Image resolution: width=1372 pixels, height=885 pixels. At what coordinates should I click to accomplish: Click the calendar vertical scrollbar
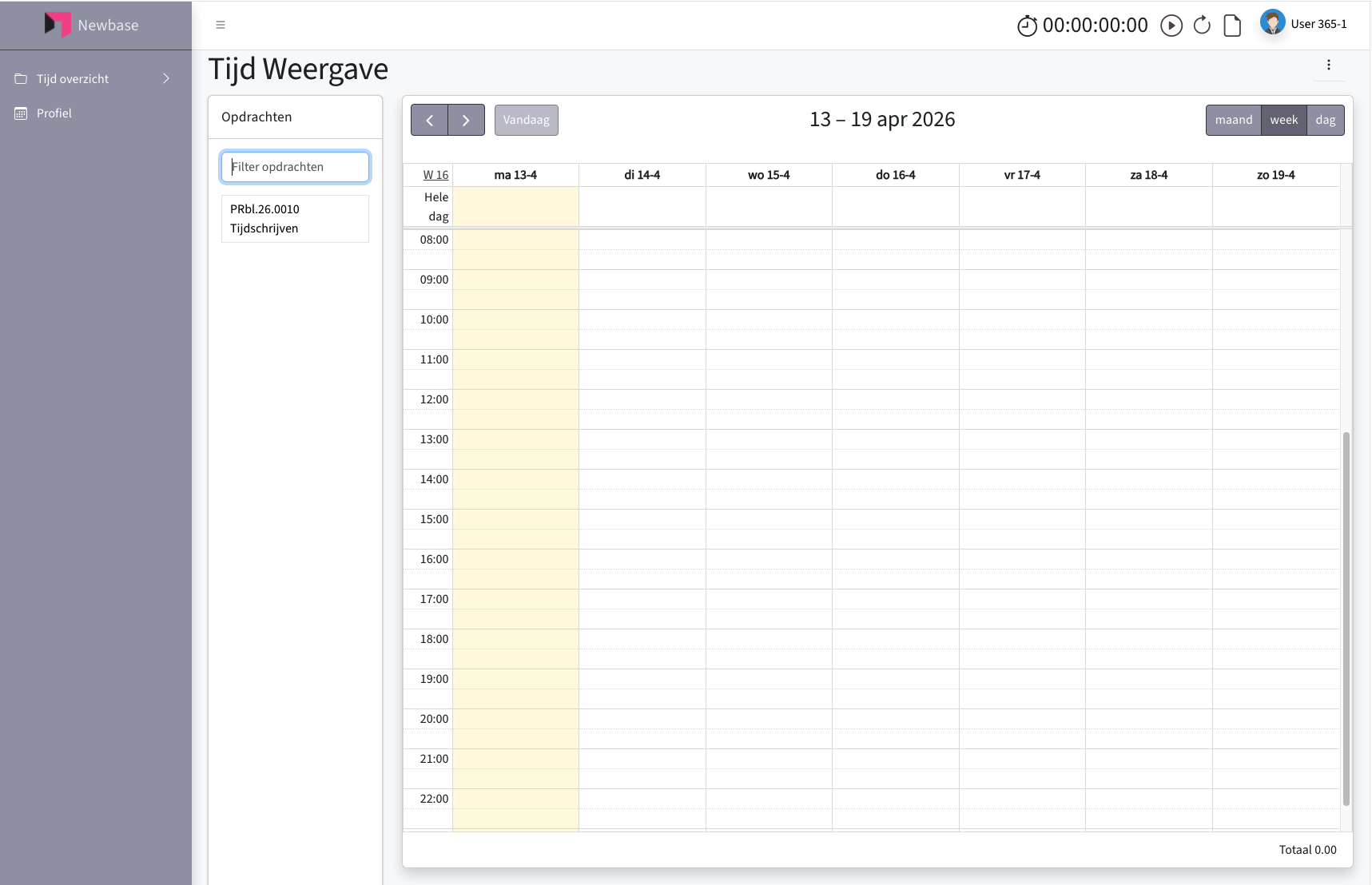(1346, 618)
